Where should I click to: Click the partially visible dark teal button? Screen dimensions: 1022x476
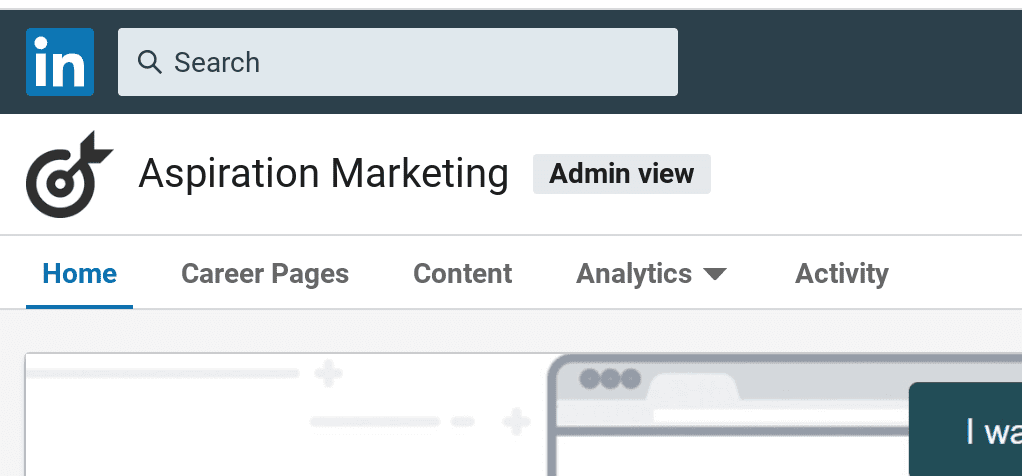[965, 429]
